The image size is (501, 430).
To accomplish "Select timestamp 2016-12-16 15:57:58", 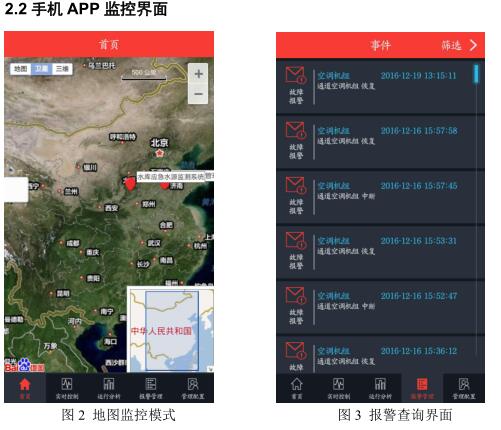I will (419, 131).
